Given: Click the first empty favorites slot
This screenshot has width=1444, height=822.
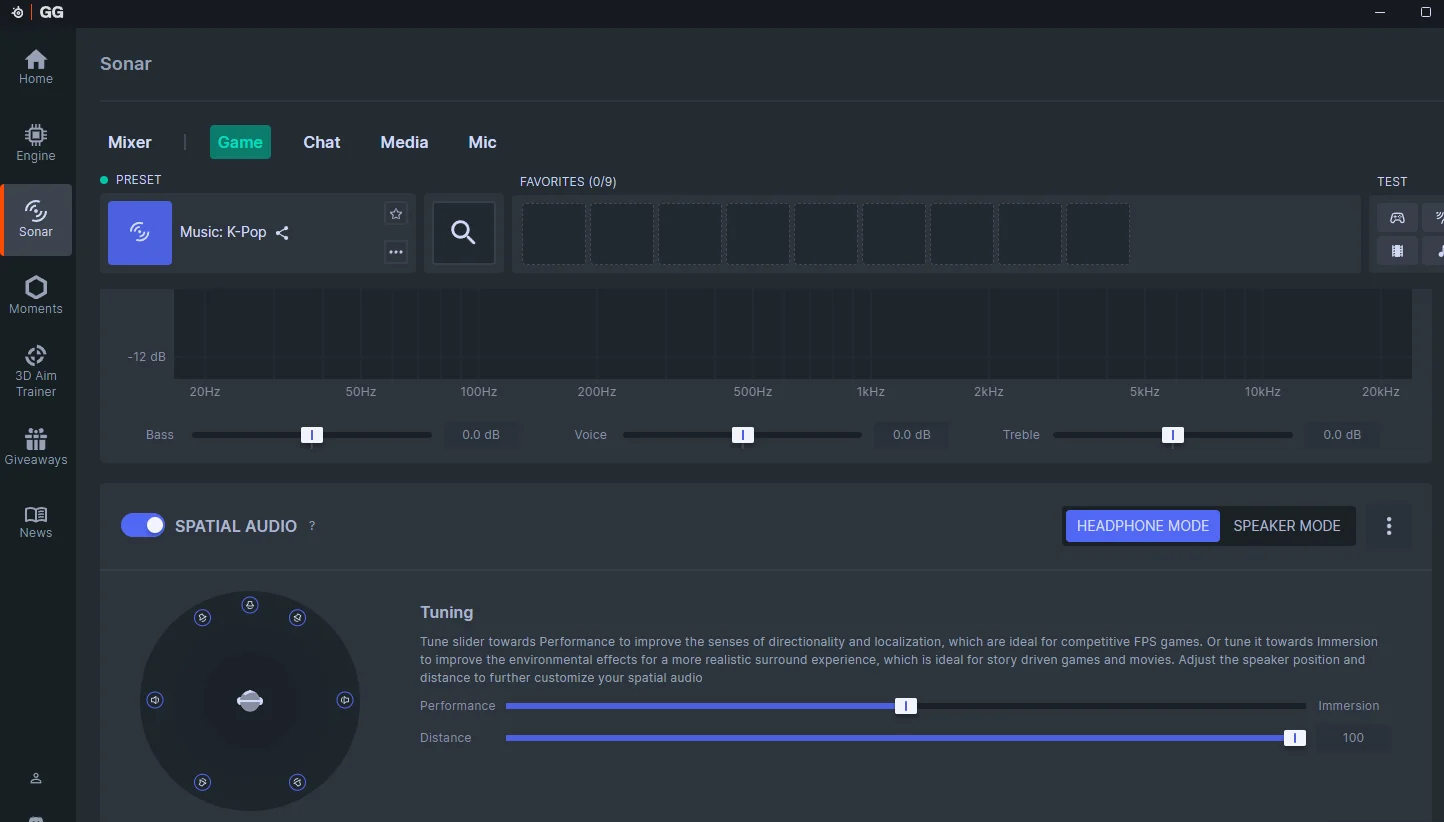Looking at the screenshot, I should pyautogui.click(x=554, y=234).
